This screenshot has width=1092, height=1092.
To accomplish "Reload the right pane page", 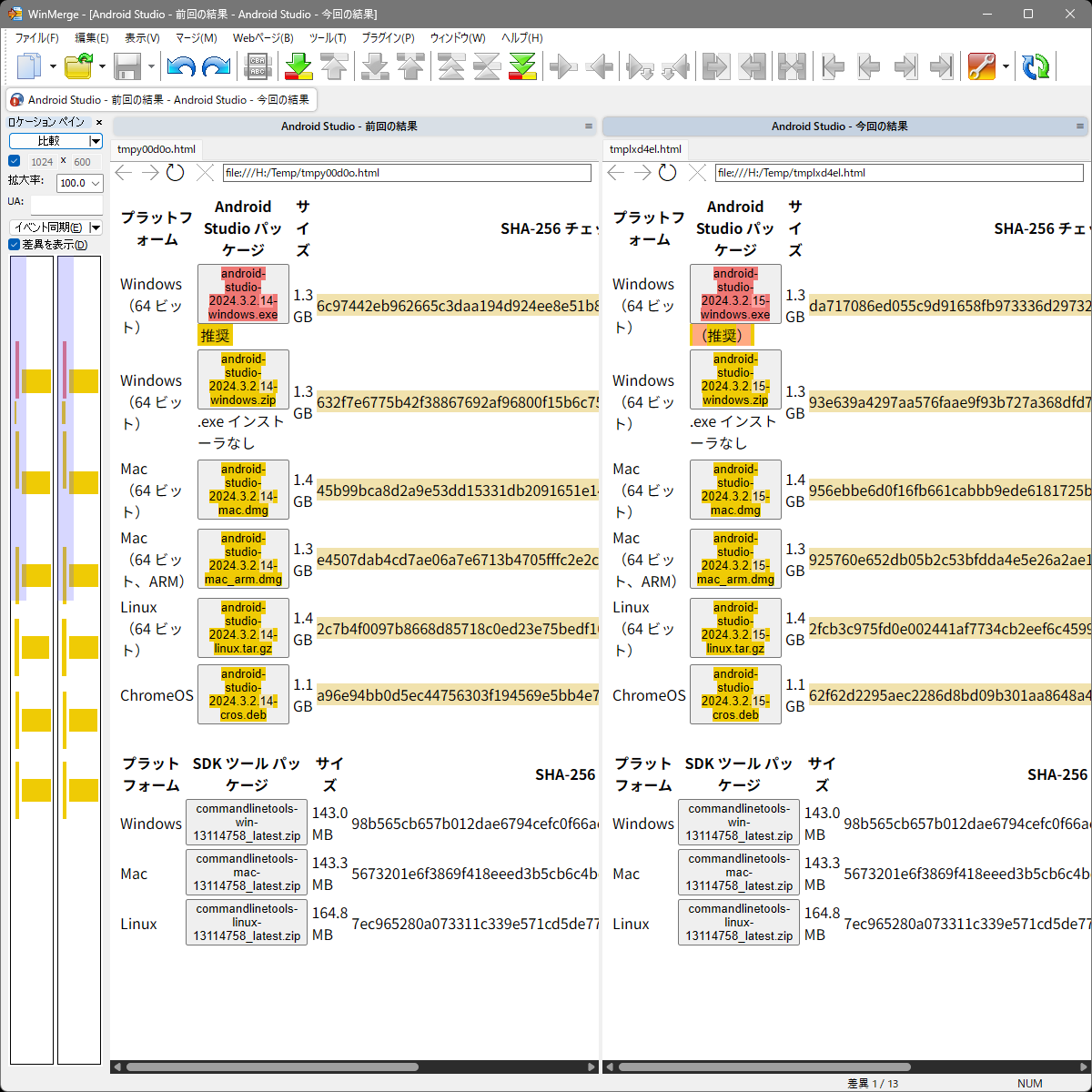I will pyautogui.click(x=668, y=173).
